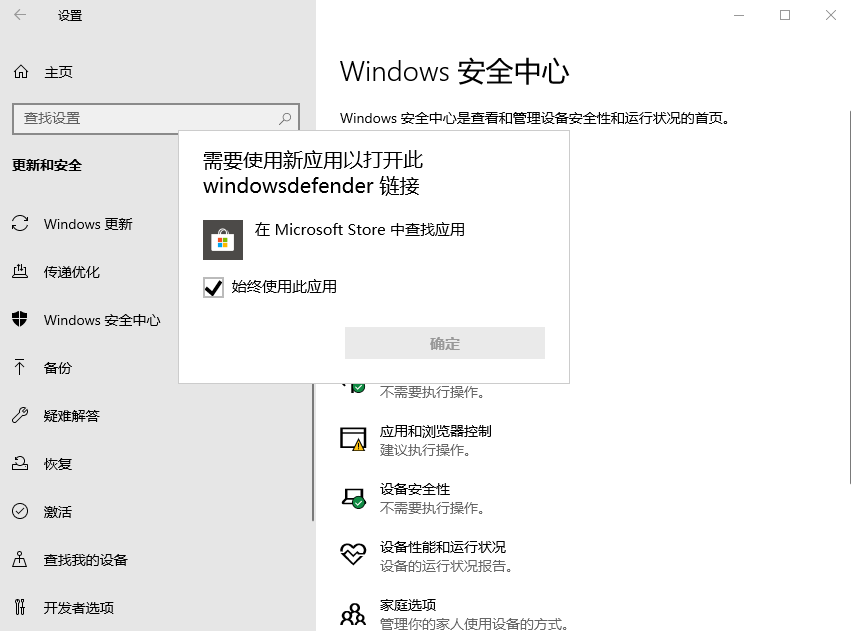Open the 开发者选项 tools icon
Screen dimensions: 851x631
[20, 607]
